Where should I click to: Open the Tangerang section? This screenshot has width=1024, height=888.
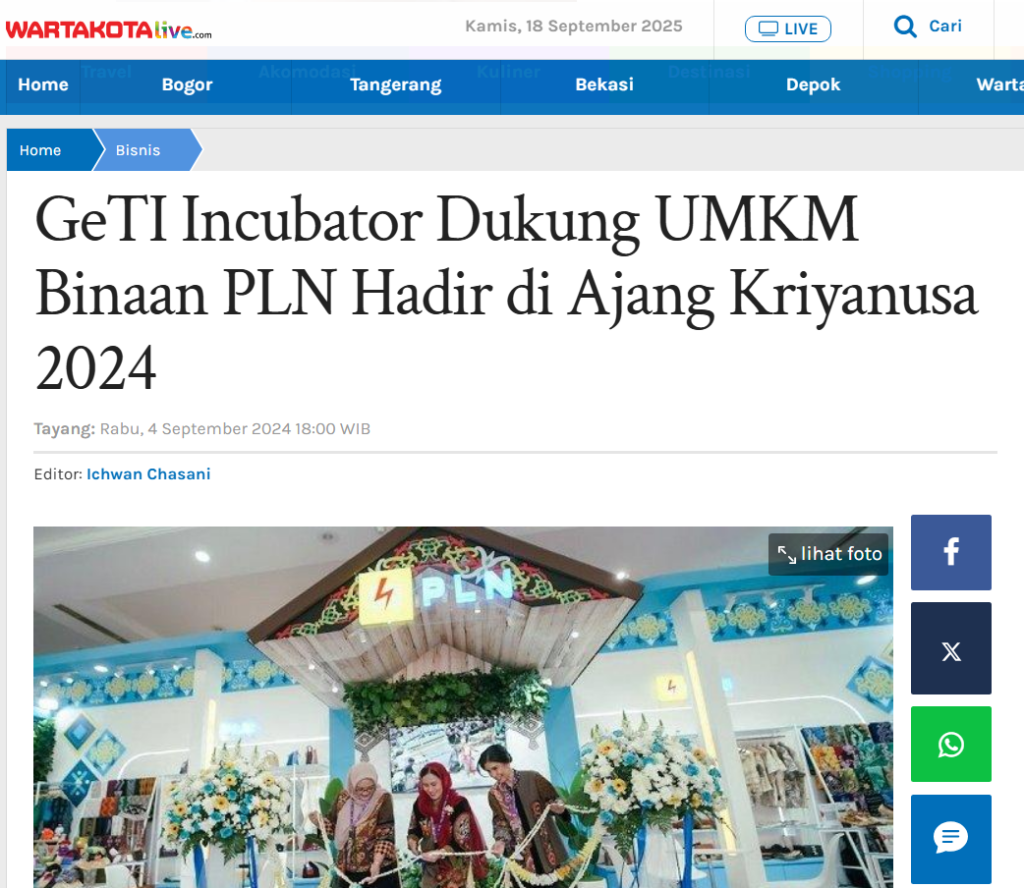(396, 85)
